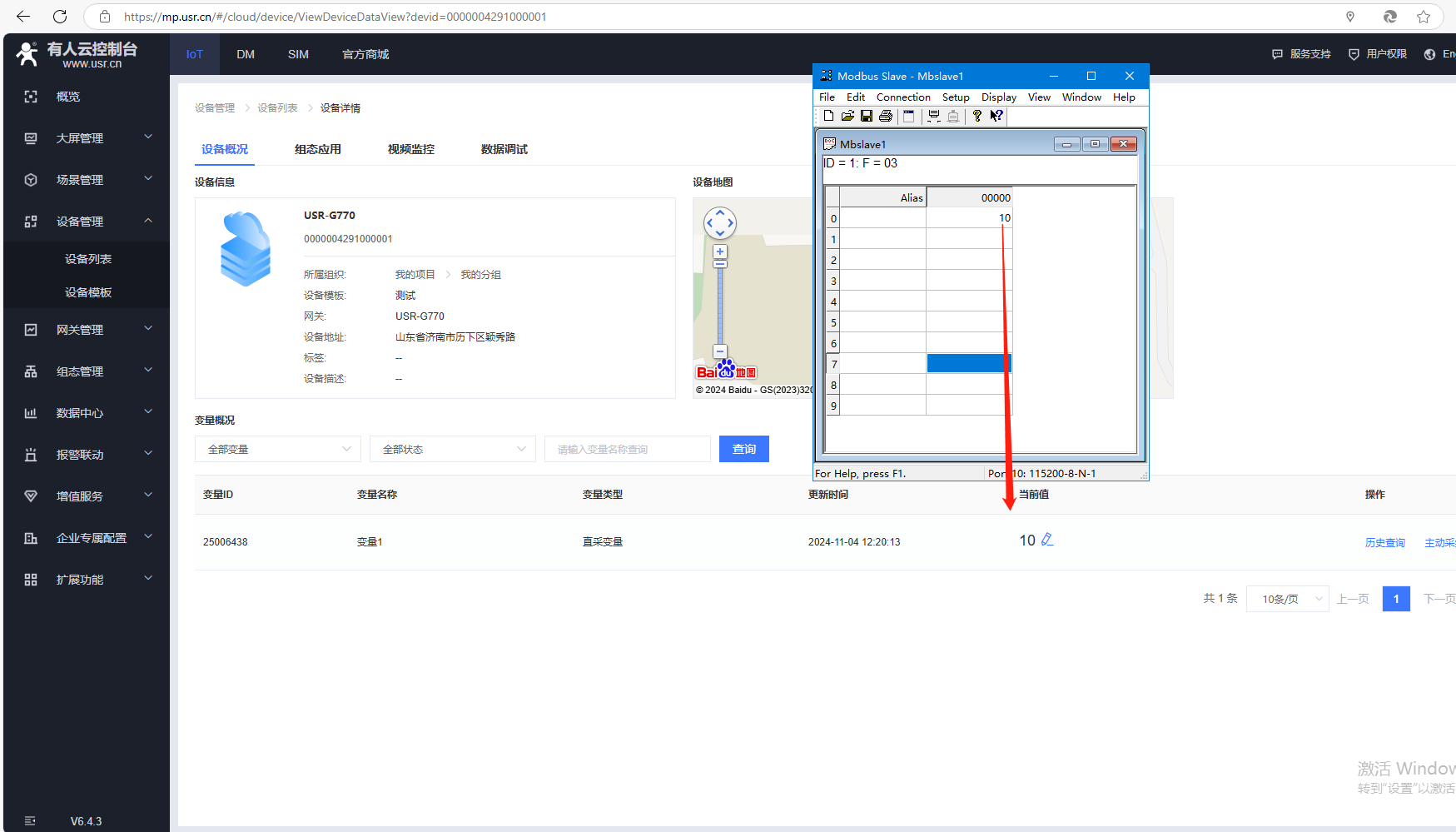The width and height of the screenshot is (1456, 832).
Task: Click the pencil edit icon beside value 10
Action: [x=1047, y=540]
